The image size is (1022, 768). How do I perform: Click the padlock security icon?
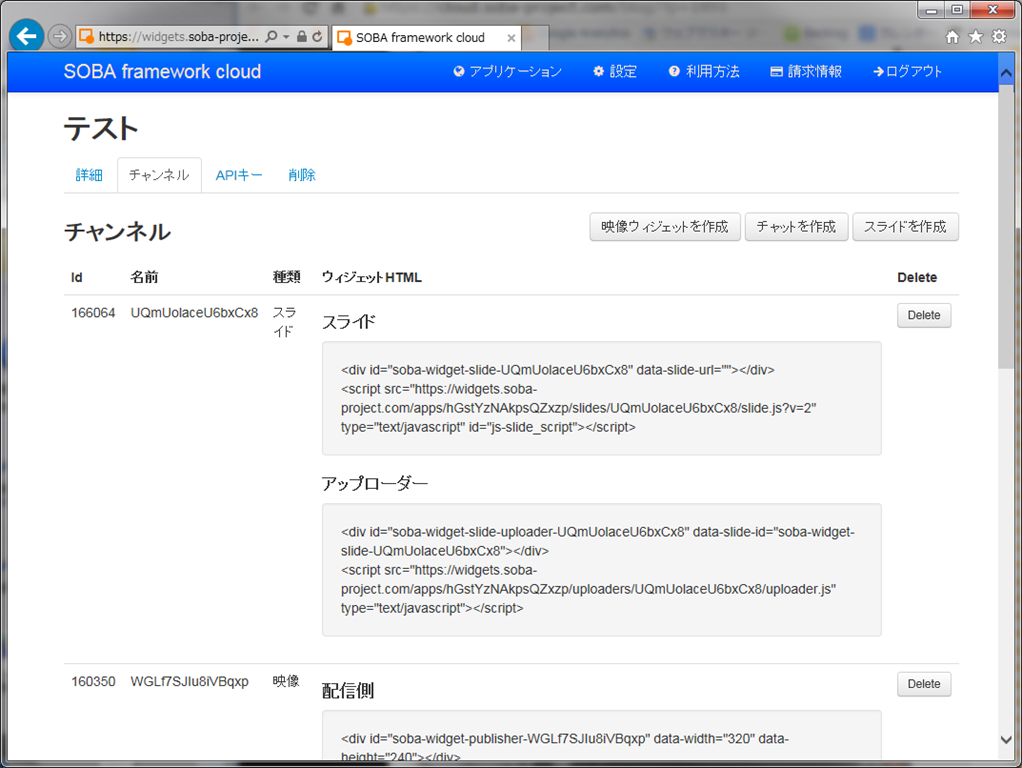pyautogui.click(x=302, y=37)
